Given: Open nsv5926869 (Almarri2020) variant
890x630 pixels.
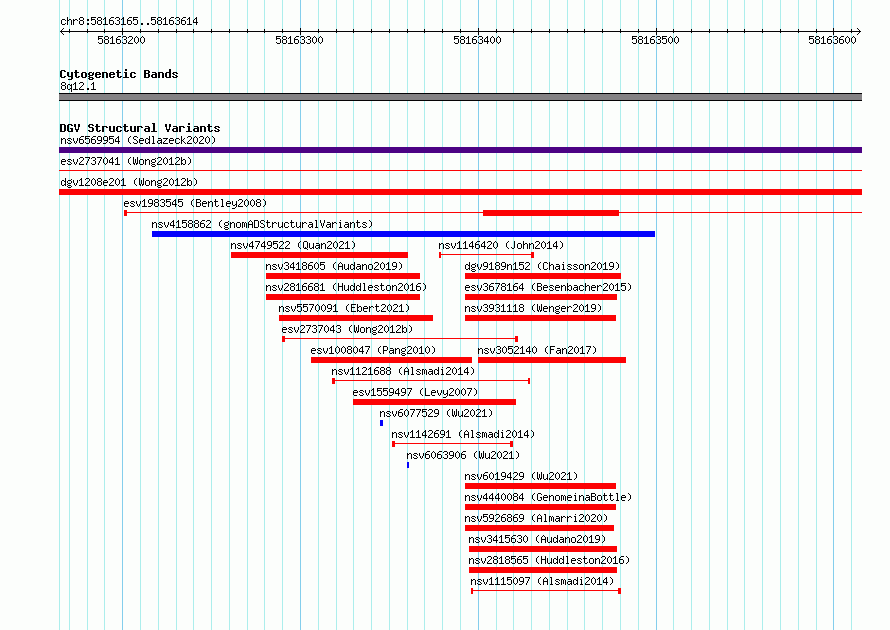Looking at the screenshot, I should coord(536,518).
